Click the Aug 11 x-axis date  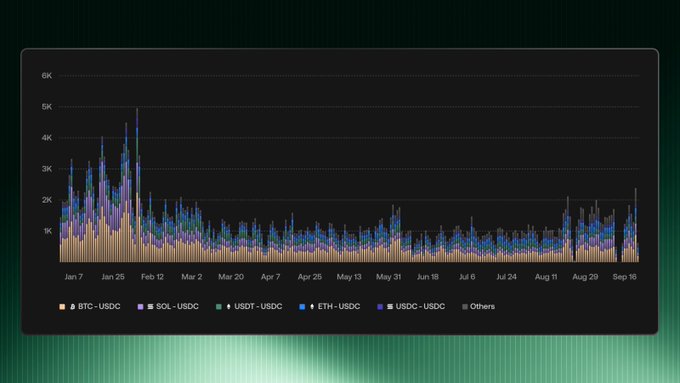[x=546, y=277]
